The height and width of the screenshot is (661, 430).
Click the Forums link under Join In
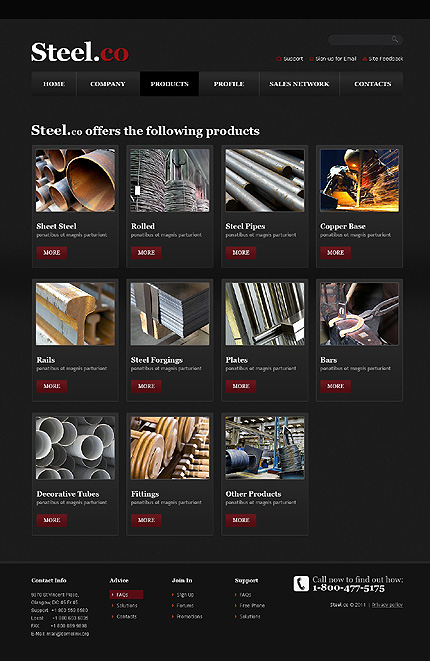pos(185,605)
